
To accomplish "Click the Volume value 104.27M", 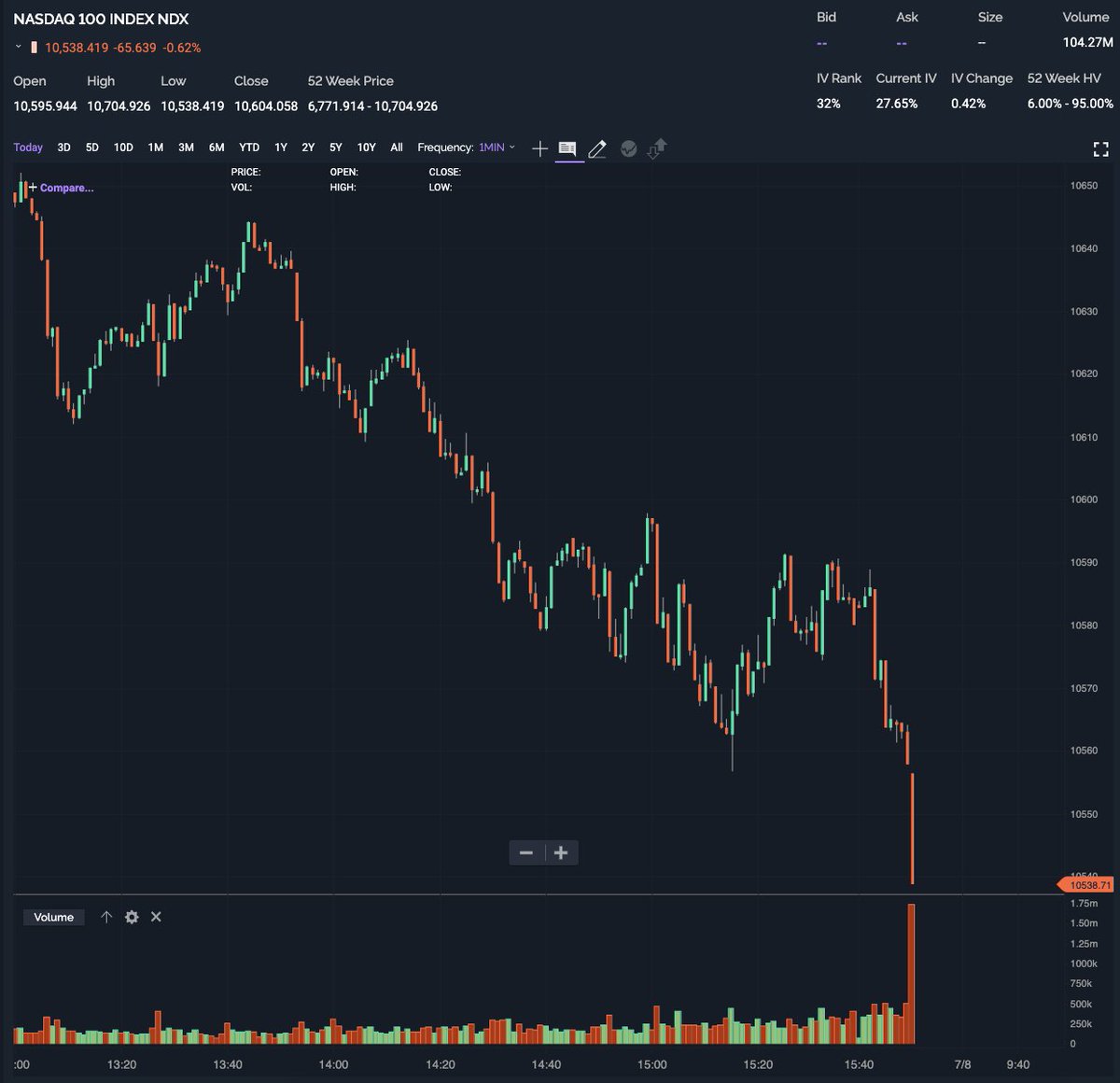I will coord(1087,42).
